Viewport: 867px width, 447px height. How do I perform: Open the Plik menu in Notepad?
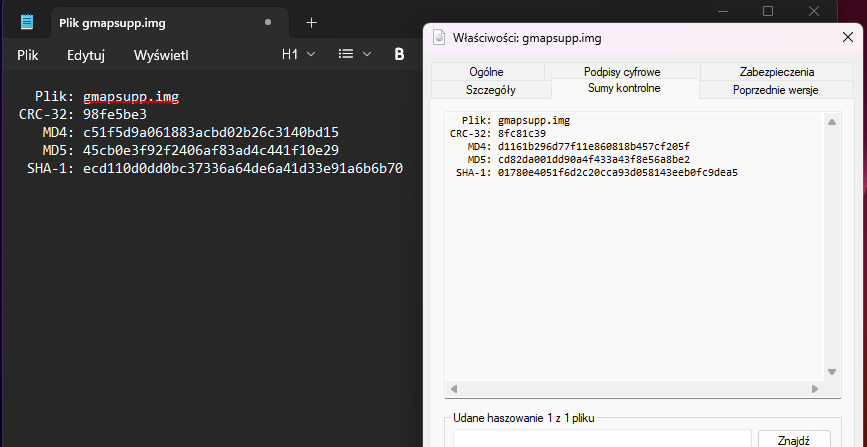point(28,55)
